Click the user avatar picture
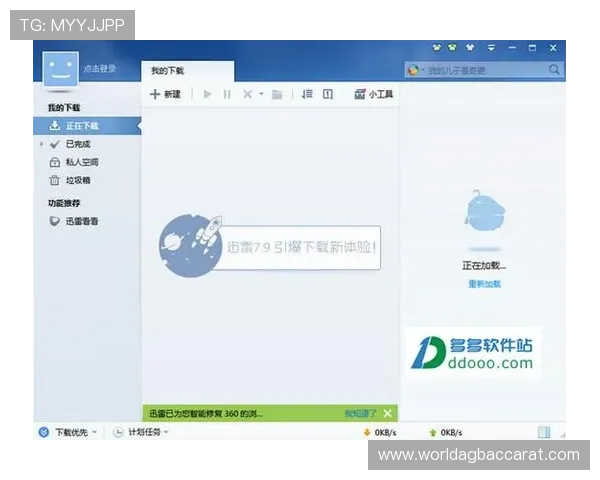The width and height of the screenshot is (600, 480). point(61,69)
